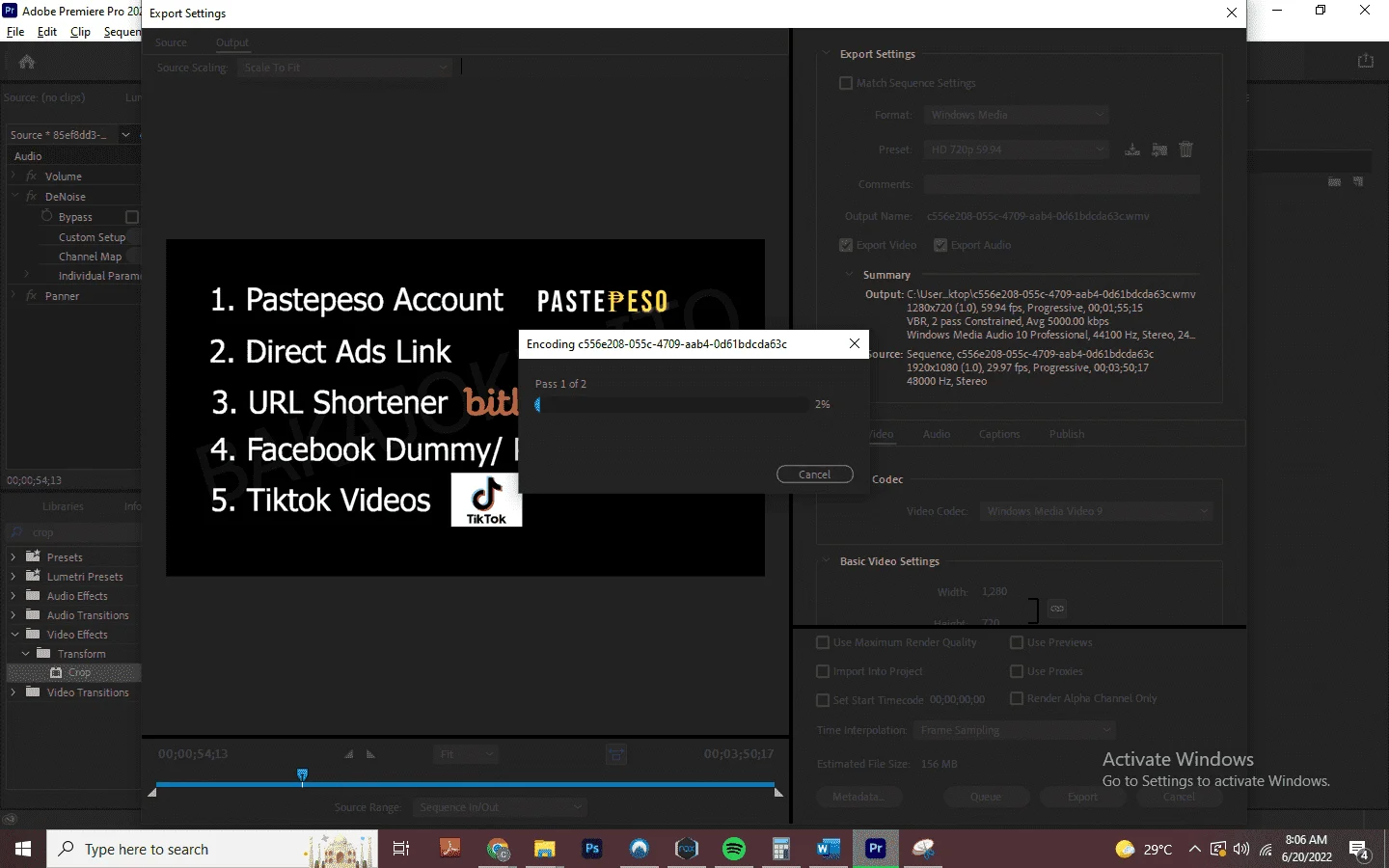This screenshot has height=868, width=1389.
Task: Open the Time Interpolation dropdown
Action: tap(1015, 730)
